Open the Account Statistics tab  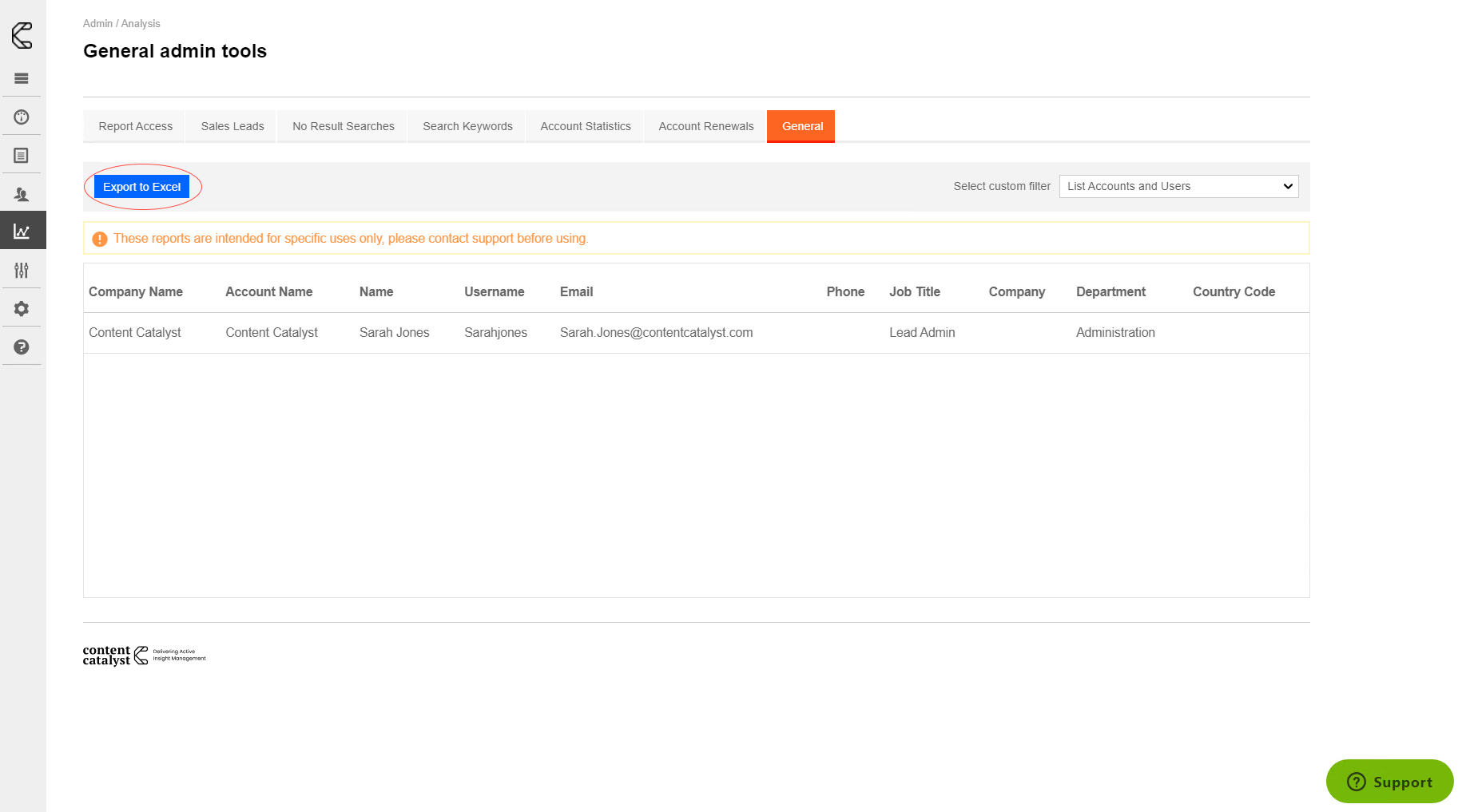(585, 126)
